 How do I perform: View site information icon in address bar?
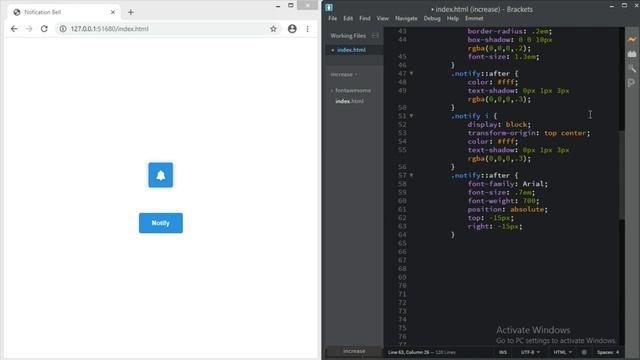(63, 29)
